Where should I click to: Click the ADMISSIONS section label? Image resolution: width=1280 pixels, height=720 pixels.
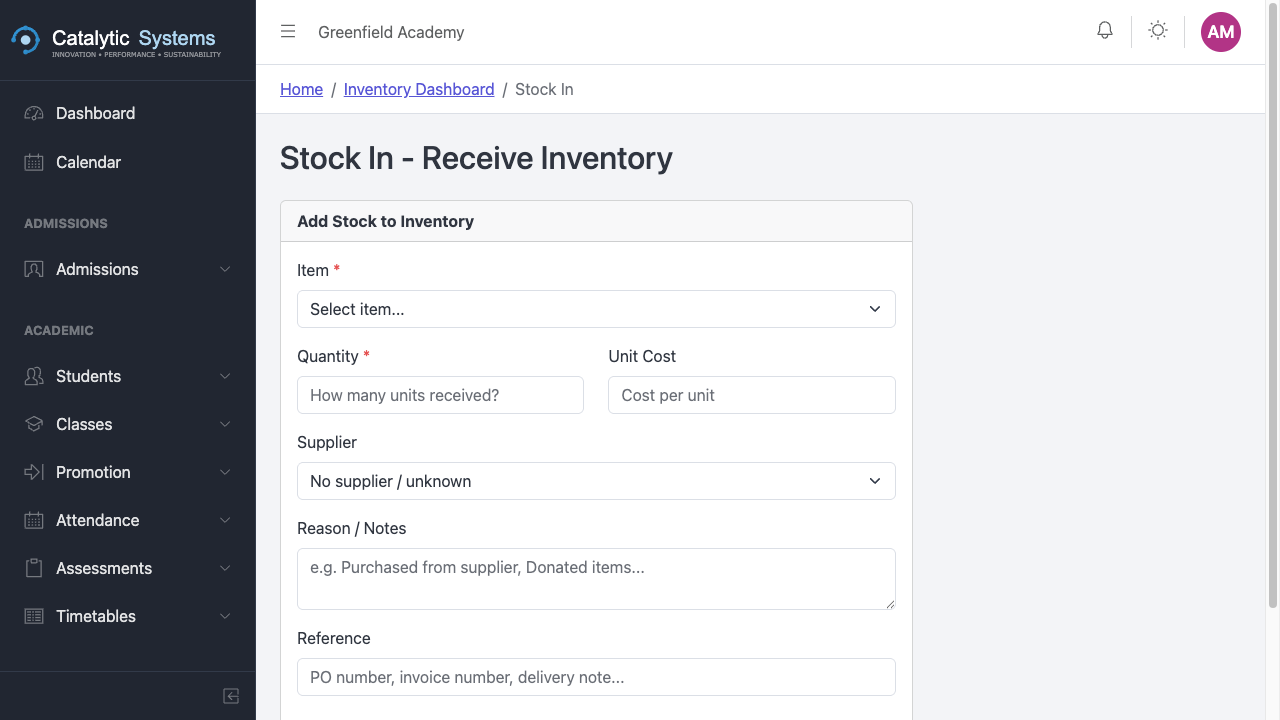click(66, 223)
